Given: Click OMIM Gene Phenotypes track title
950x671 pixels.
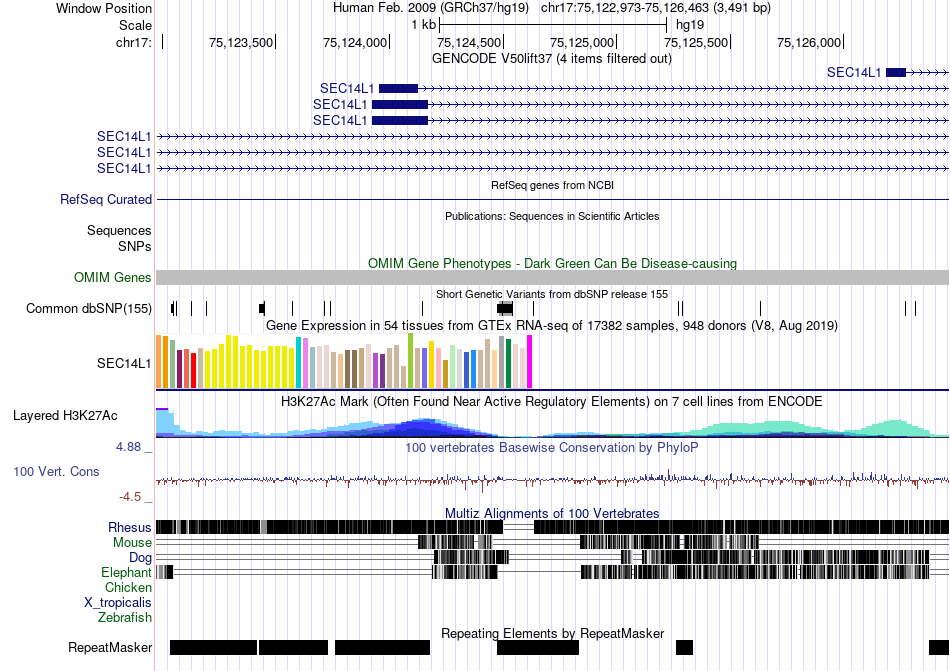Looking at the screenshot, I should (552, 263).
